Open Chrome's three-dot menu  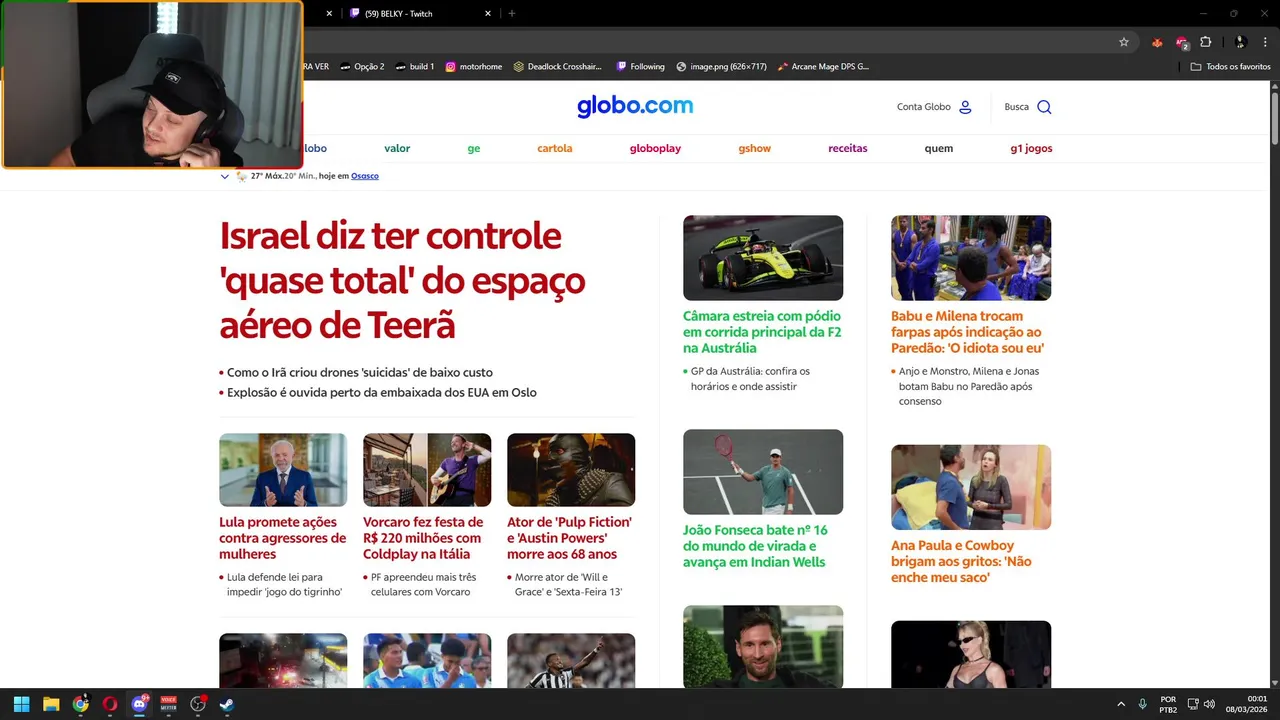point(1266,42)
